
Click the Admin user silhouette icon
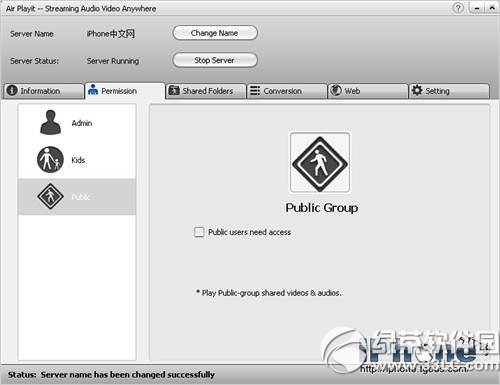[x=50, y=122]
